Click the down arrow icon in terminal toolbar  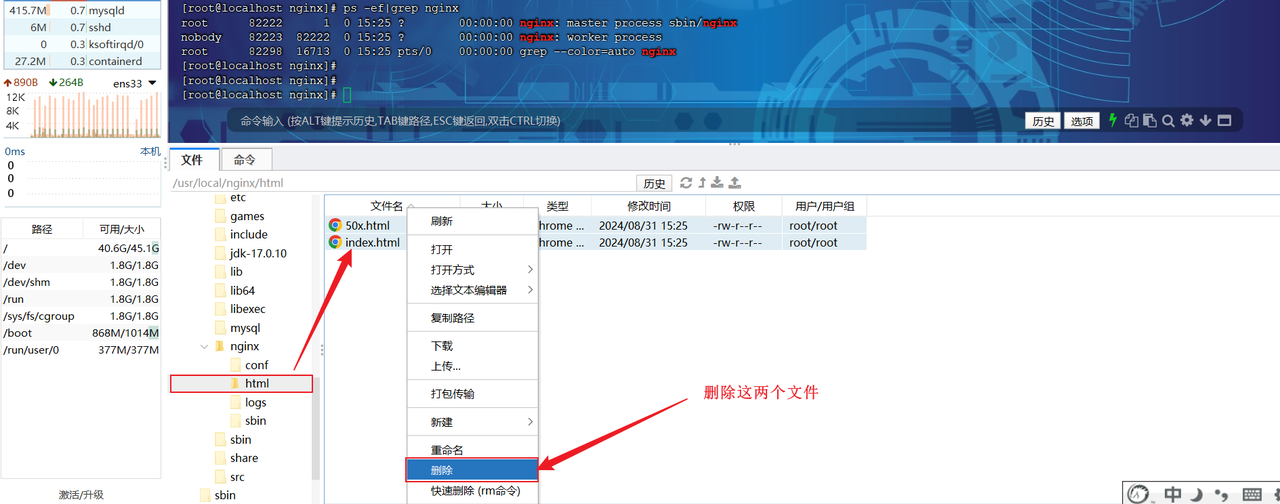[x=1205, y=120]
